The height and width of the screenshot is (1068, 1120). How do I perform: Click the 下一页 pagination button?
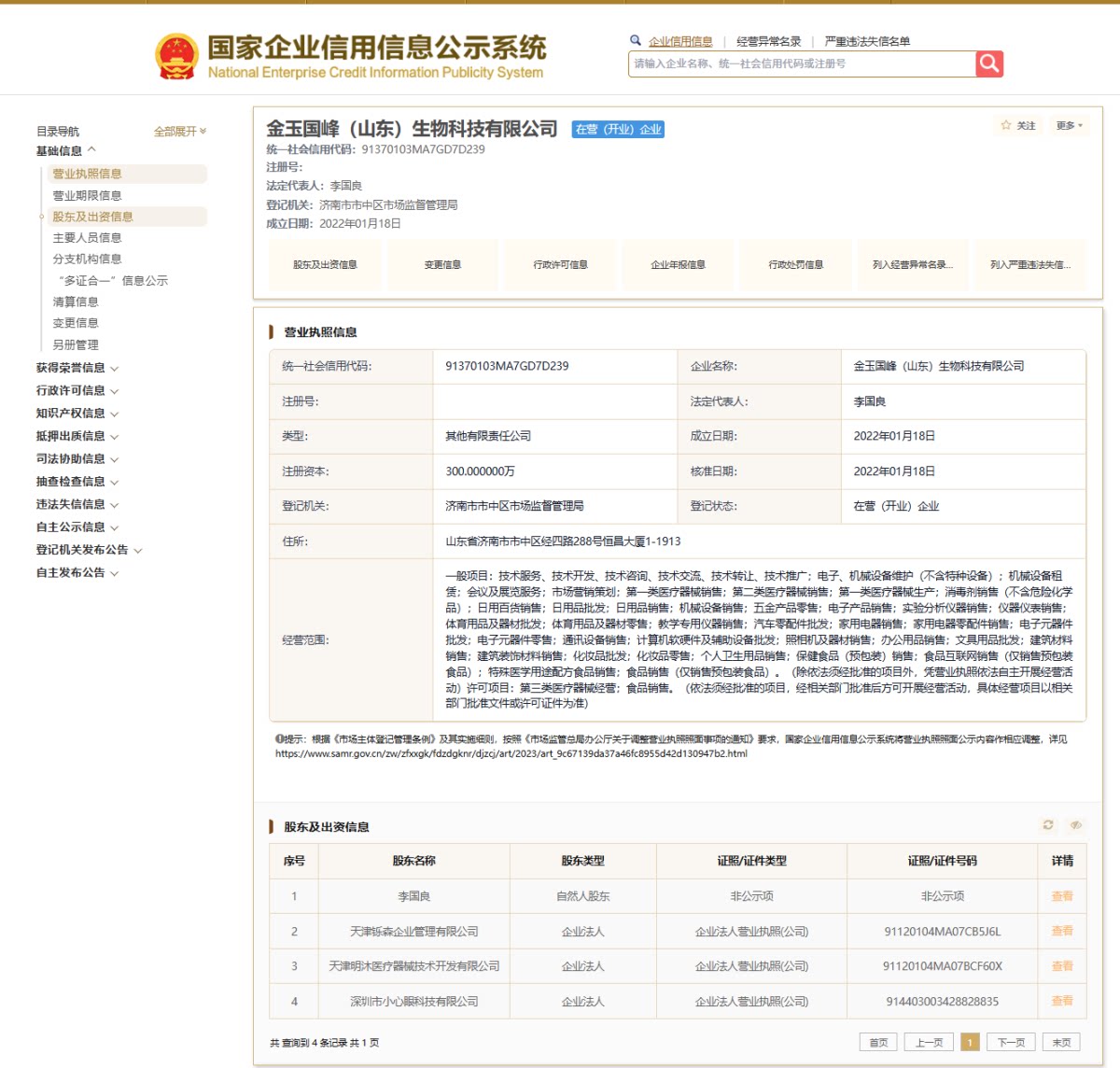[x=1011, y=1043]
